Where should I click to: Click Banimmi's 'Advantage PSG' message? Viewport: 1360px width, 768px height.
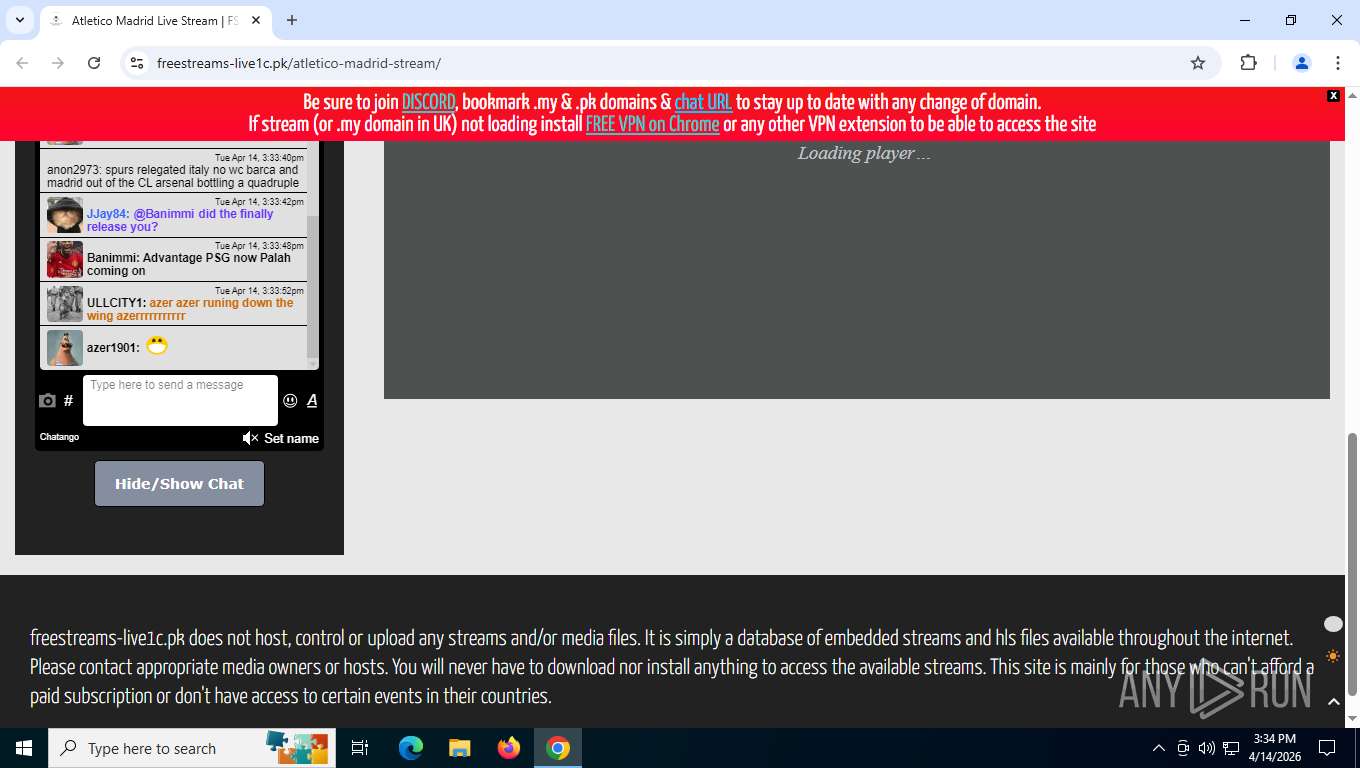pos(189,264)
